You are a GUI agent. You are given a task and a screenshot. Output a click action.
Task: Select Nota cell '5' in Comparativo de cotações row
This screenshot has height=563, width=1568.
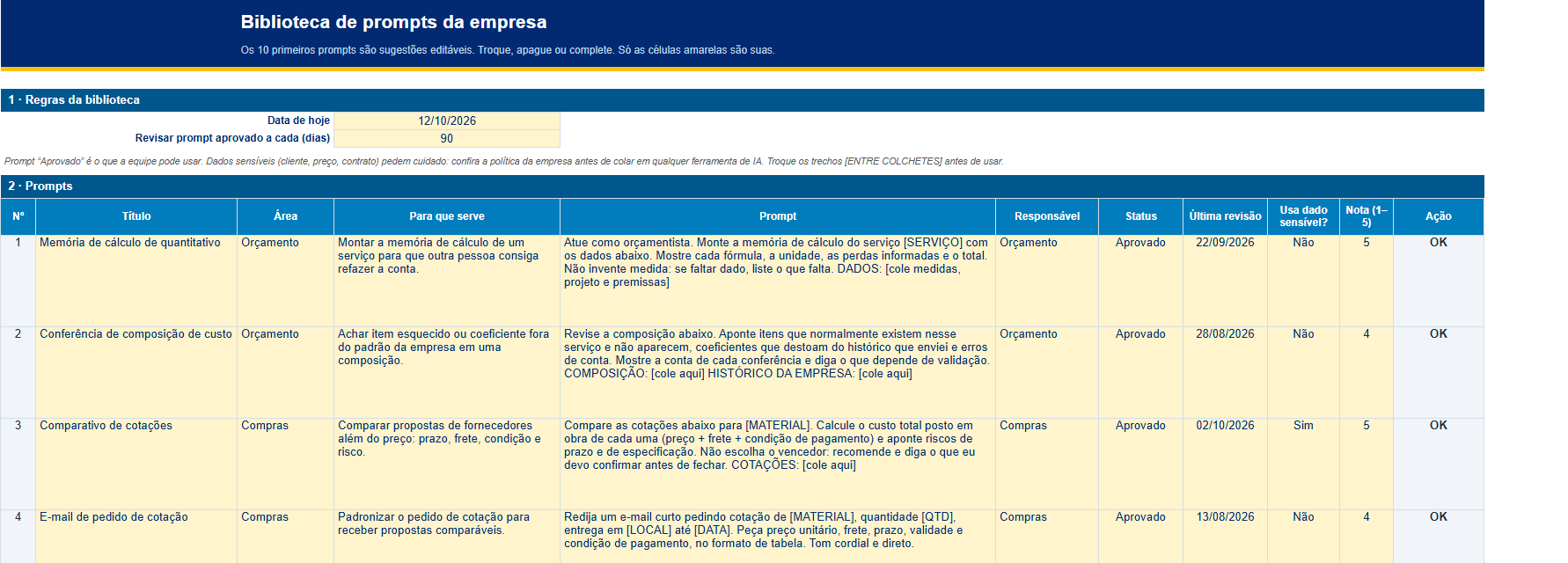[x=1366, y=464]
